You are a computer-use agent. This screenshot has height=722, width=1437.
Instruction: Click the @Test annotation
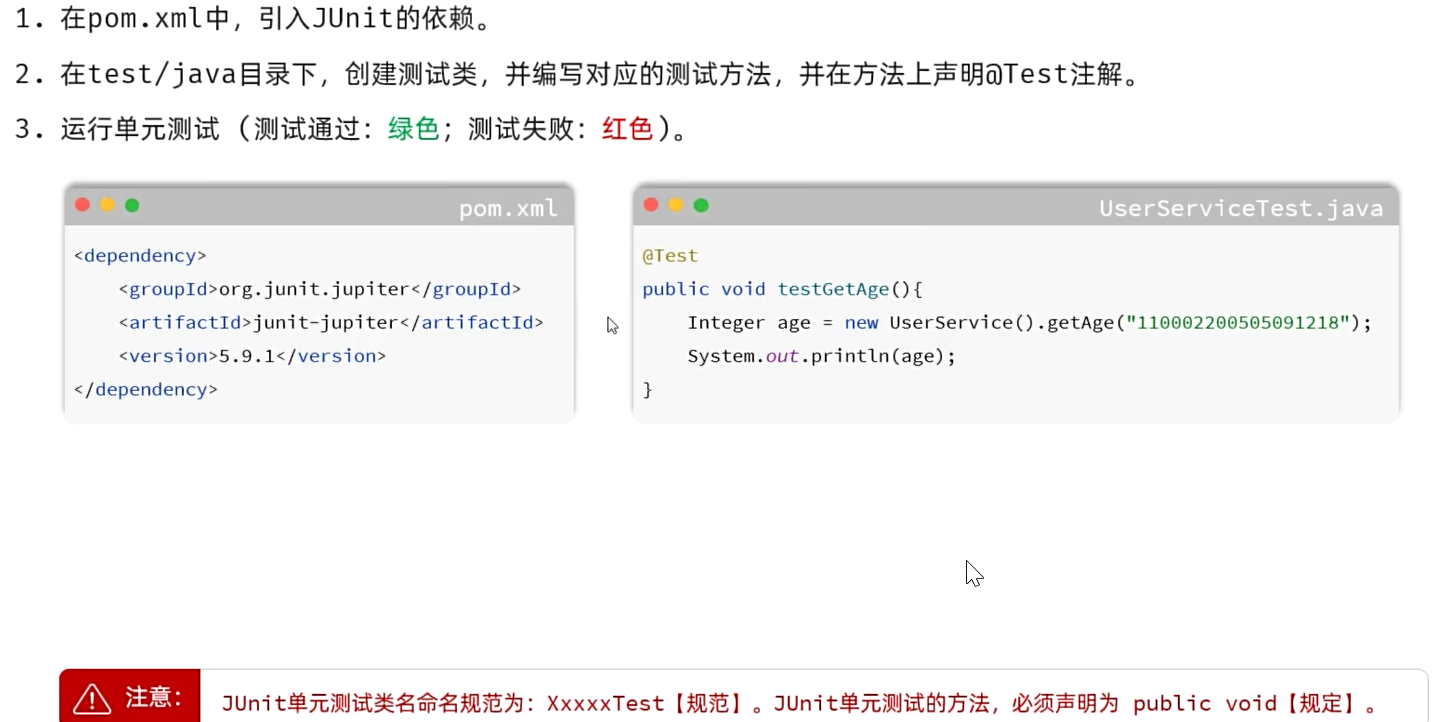tap(670, 256)
